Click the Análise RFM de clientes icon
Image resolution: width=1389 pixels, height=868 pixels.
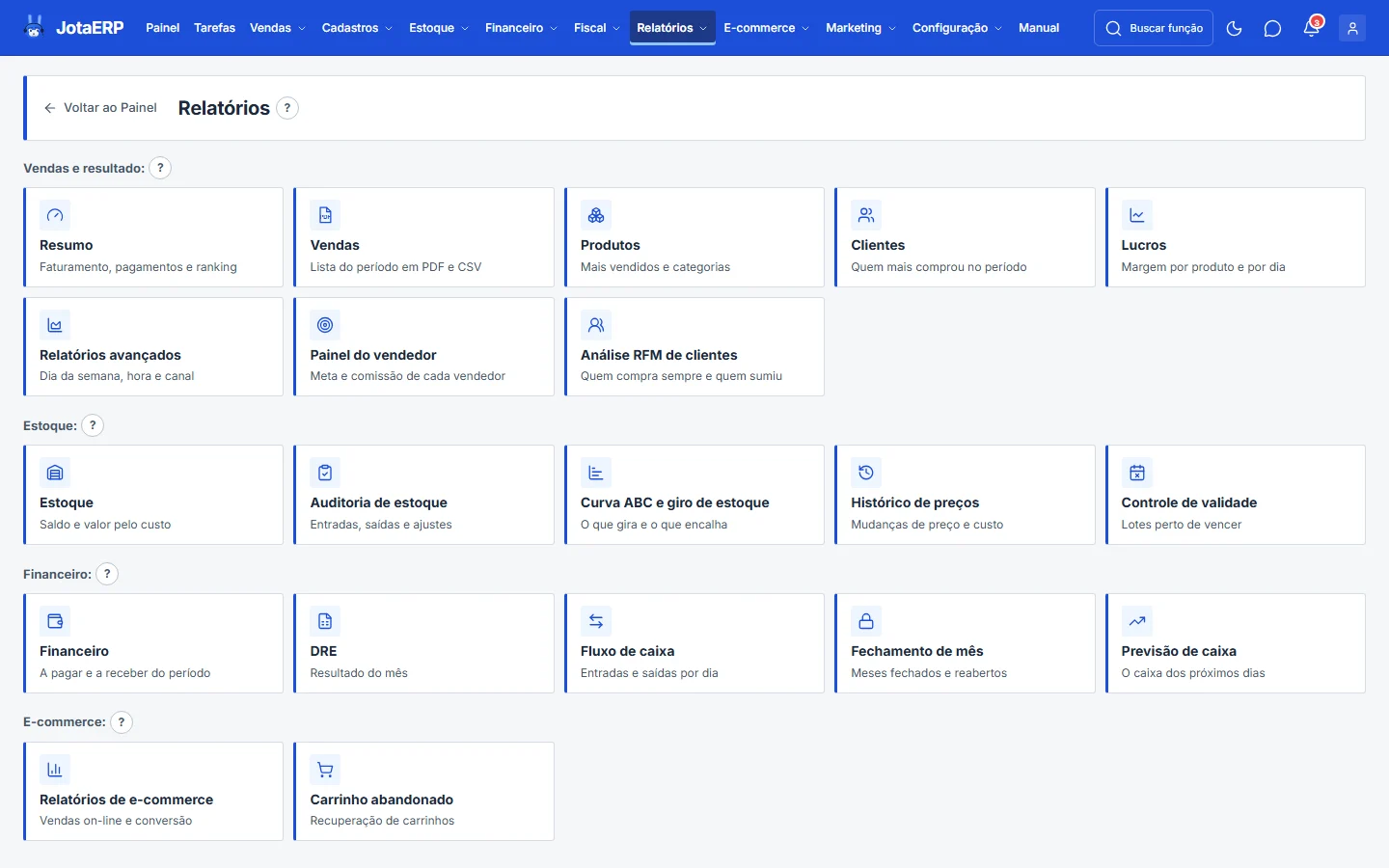click(x=596, y=325)
